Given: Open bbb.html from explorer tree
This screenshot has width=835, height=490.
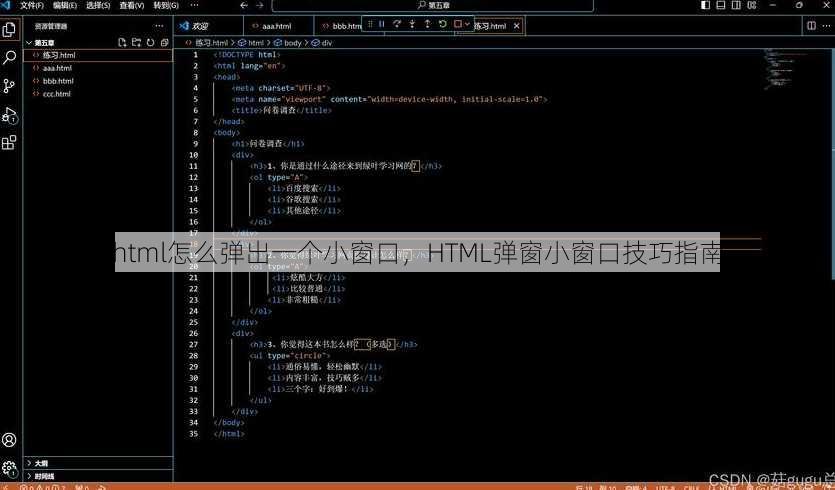Looking at the screenshot, I should tap(98, 81).
